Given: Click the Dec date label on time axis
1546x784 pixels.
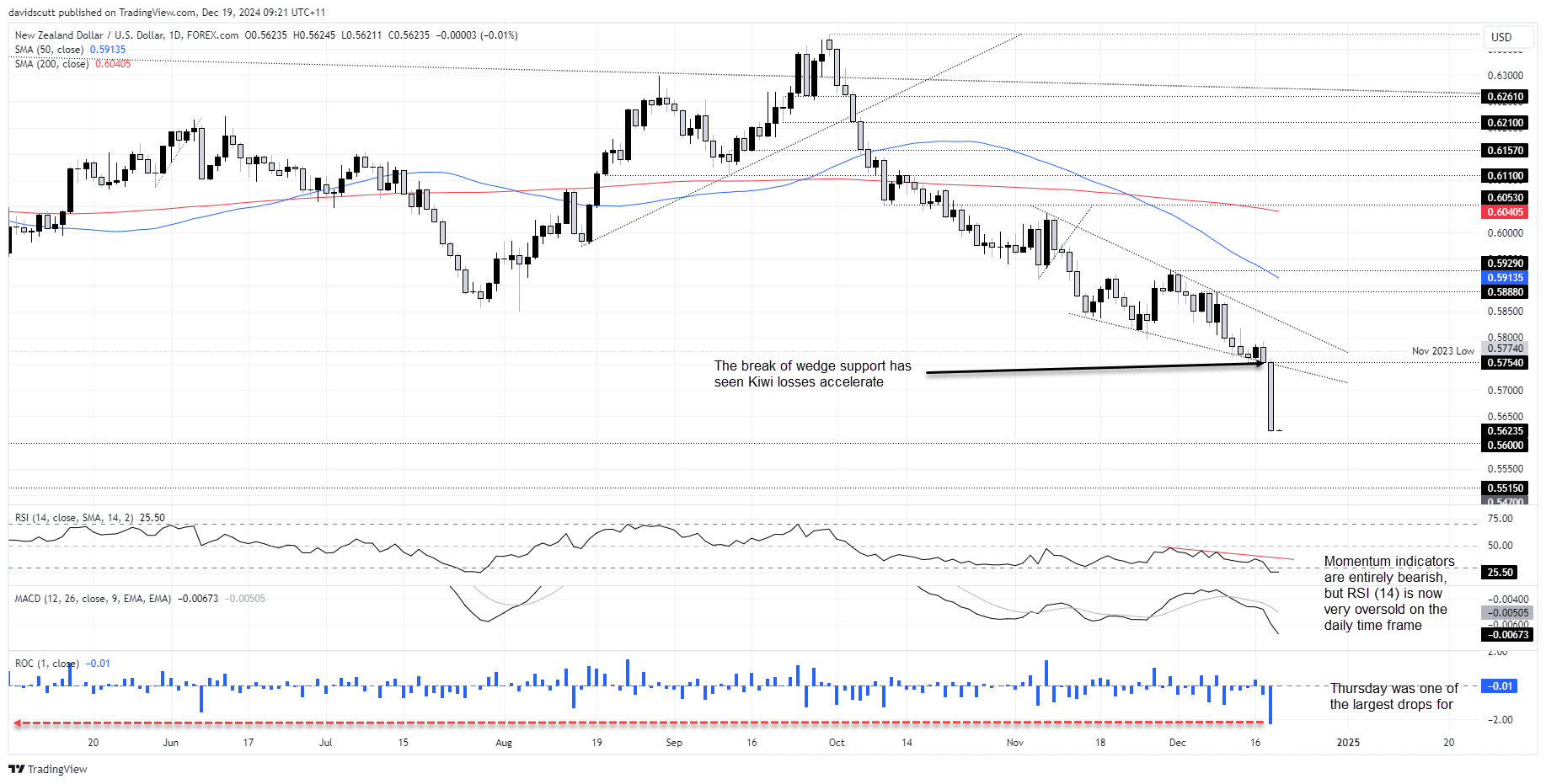Looking at the screenshot, I should pyautogui.click(x=1177, y=743).
